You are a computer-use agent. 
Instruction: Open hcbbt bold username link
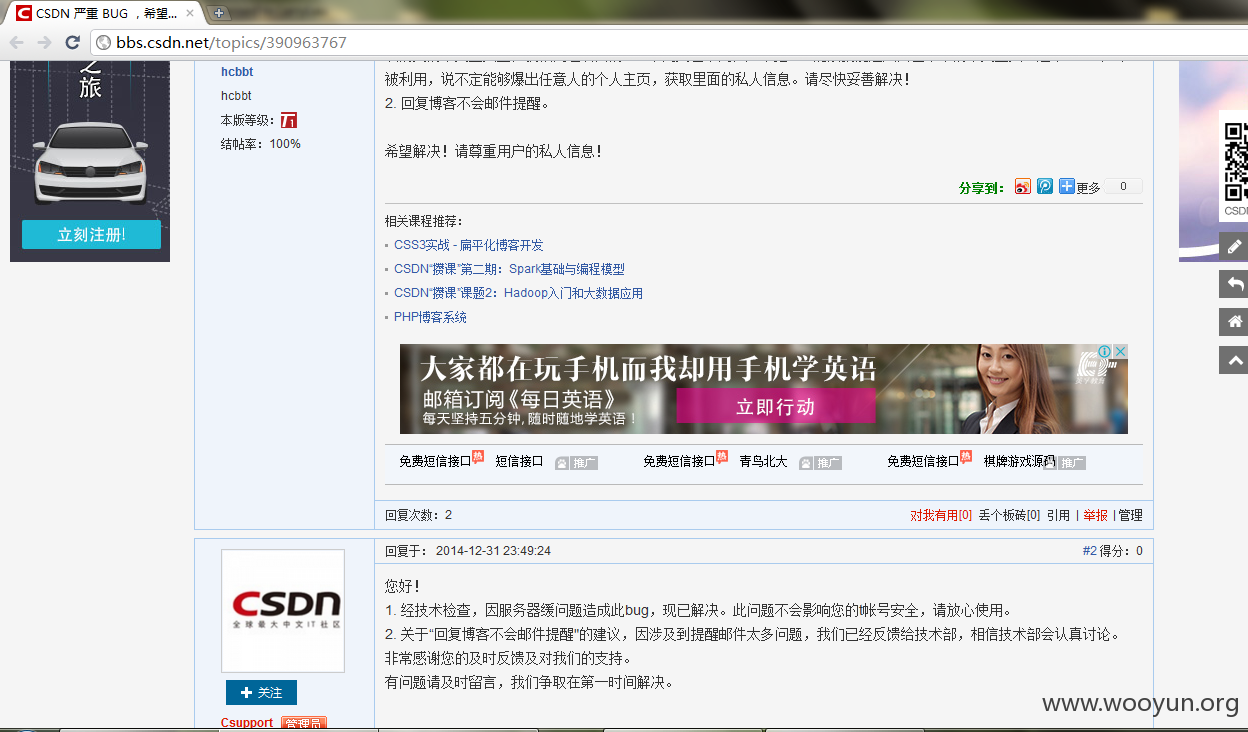click(x=237, y=72)
